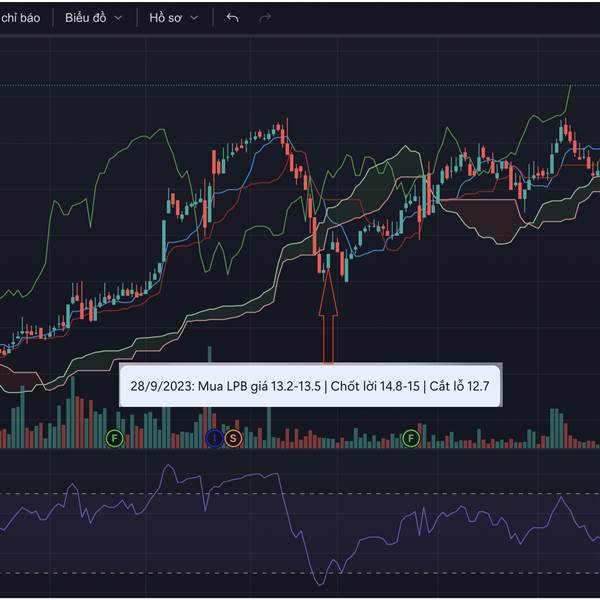Click the blue I event marker
Screen dimensions: 600x600
[x=214, y=439]
